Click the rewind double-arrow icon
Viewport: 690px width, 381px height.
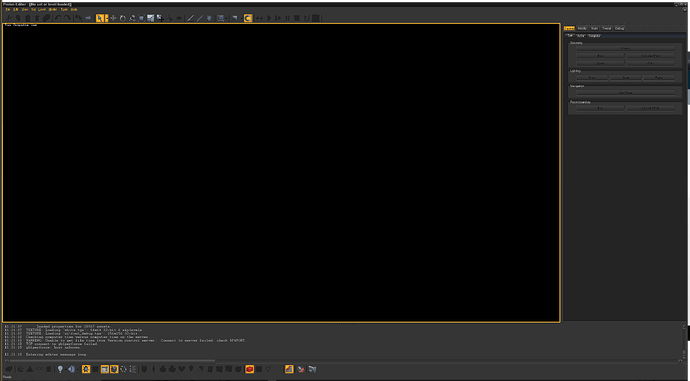259,18
